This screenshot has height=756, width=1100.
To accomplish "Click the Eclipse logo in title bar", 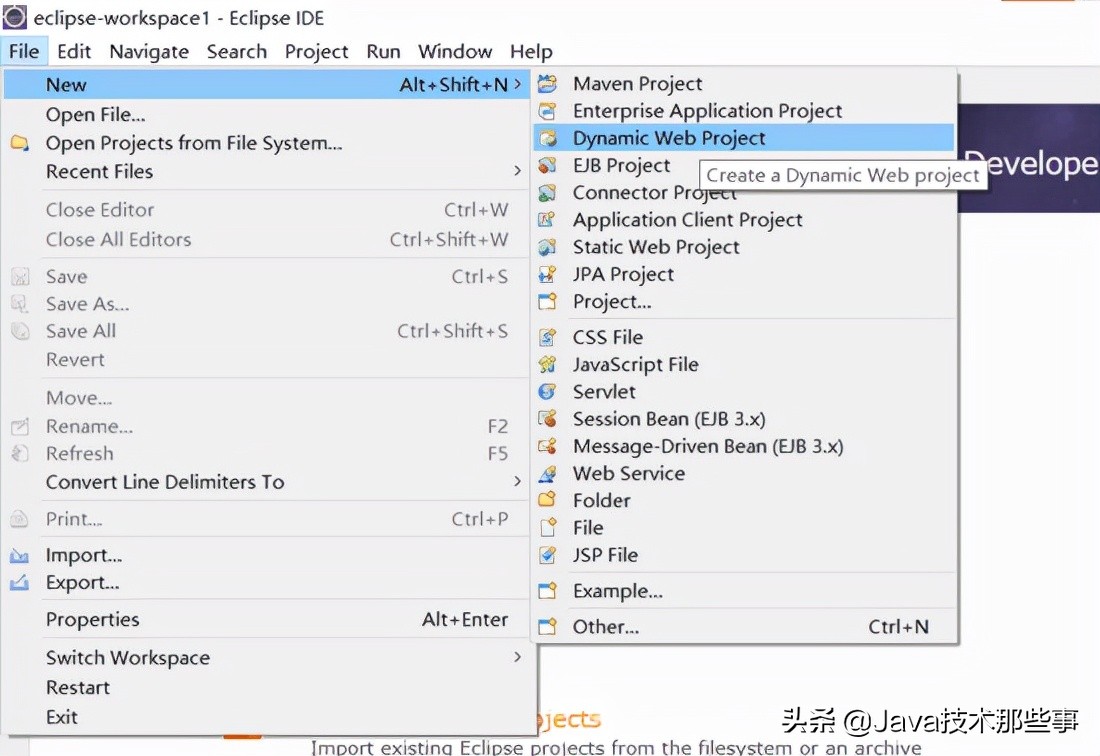I will (15, 18).
